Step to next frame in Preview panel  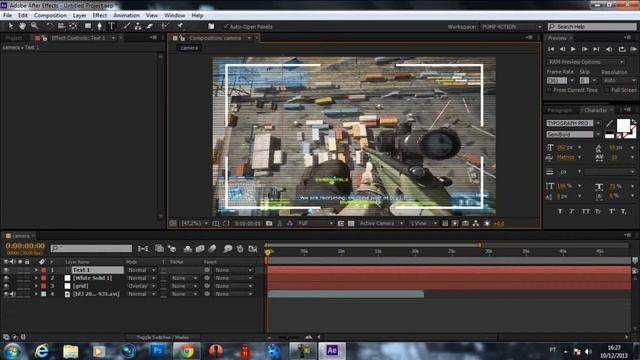(584, 49)
